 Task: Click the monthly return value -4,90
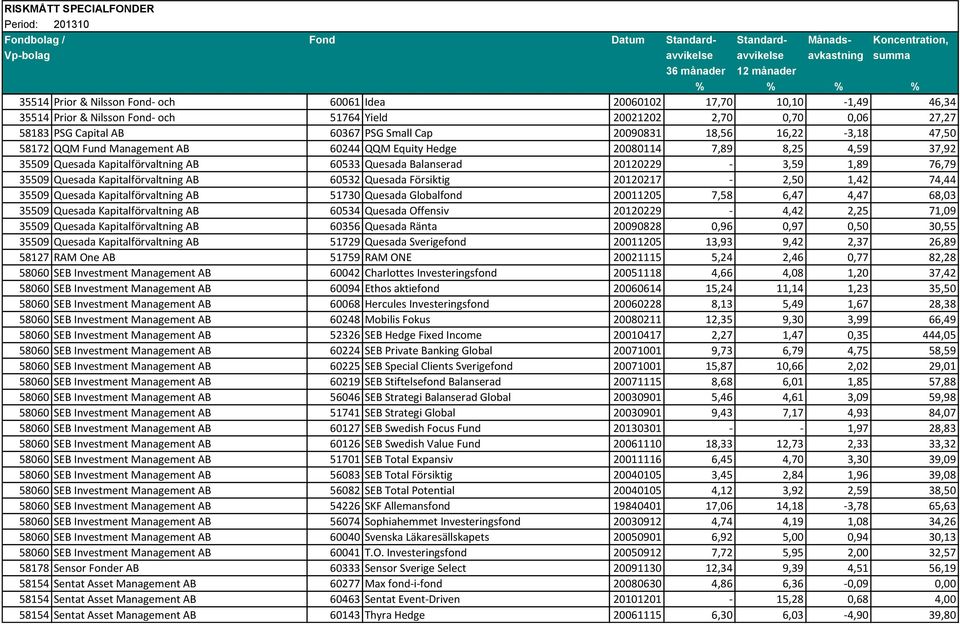pyautogui.click(x=855, y=615)
